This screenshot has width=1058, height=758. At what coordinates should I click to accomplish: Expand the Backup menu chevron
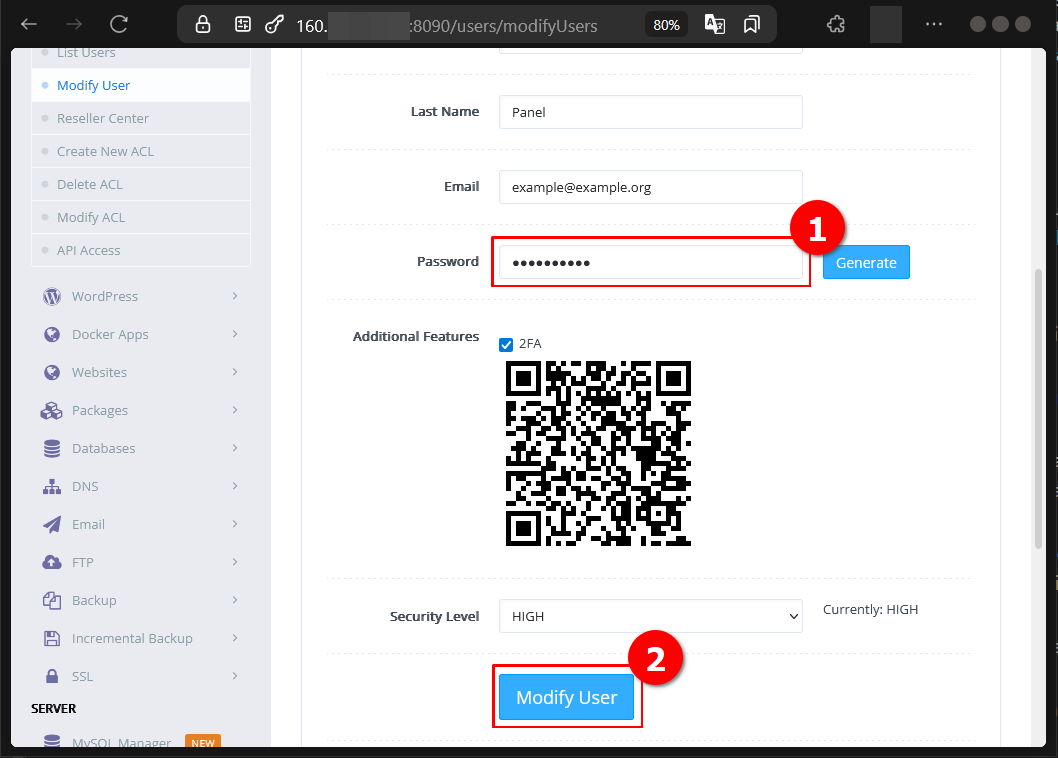pos(235,600)
